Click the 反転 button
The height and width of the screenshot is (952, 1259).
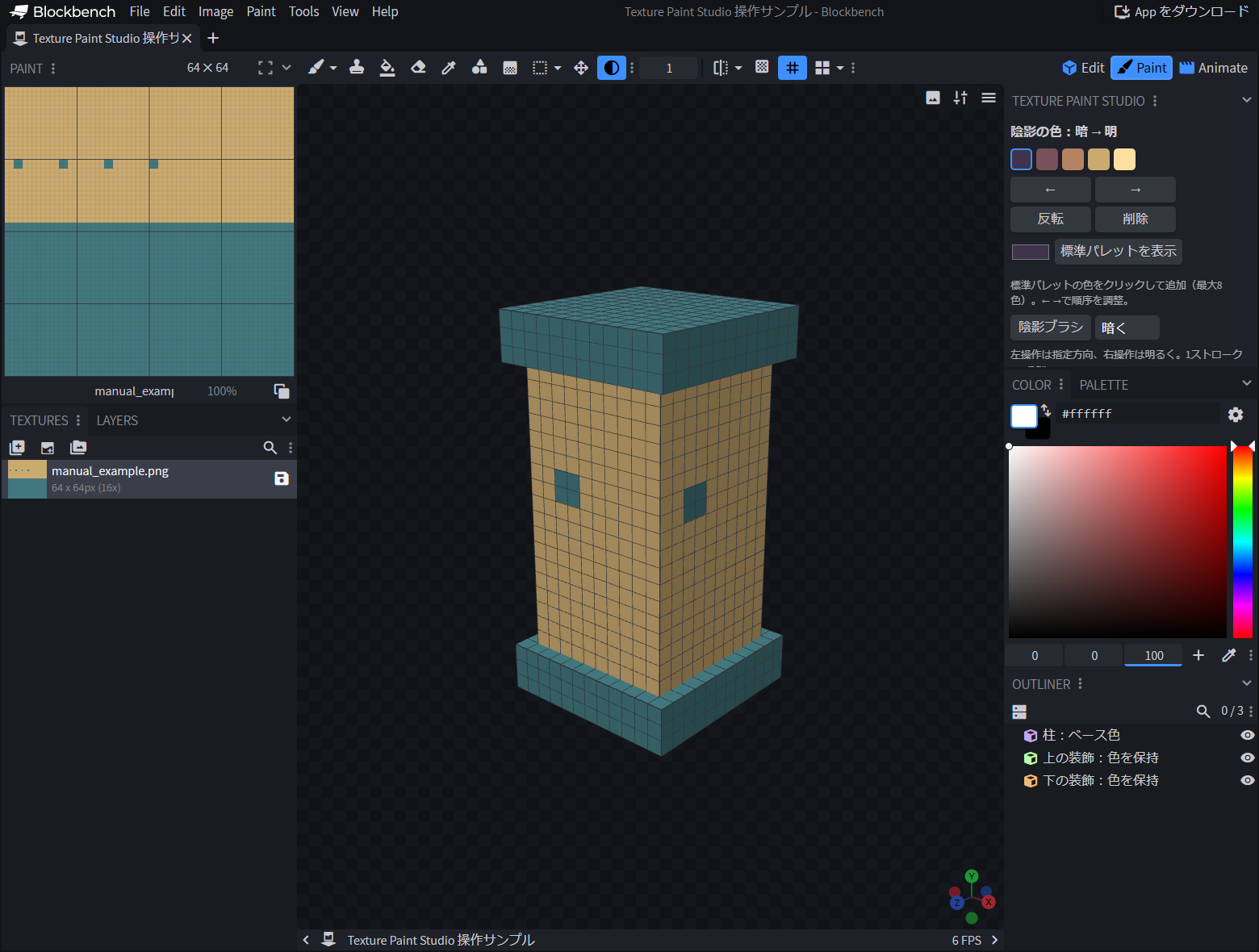[1051, 219]
